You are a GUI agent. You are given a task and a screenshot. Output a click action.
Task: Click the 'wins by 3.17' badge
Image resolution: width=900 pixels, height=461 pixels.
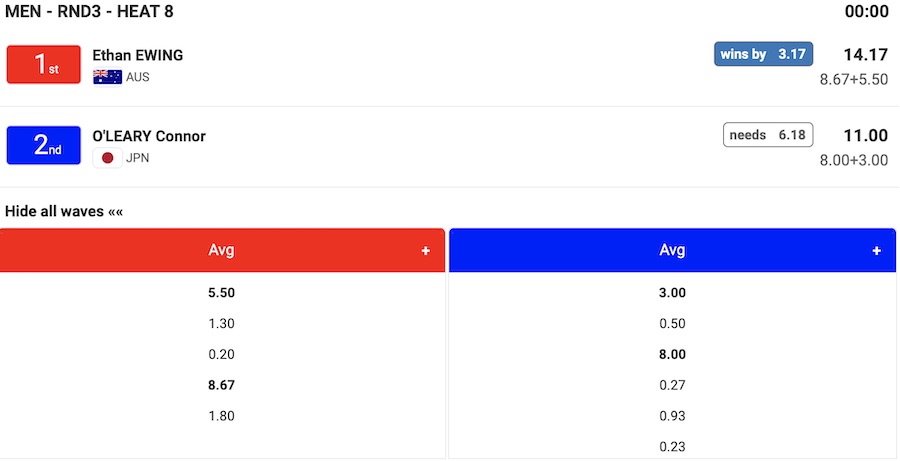(x=764, y=54)
